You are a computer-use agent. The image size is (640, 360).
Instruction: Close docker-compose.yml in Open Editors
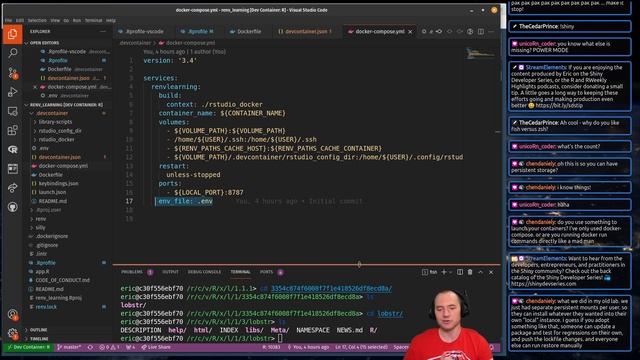[x=35, y=87]
